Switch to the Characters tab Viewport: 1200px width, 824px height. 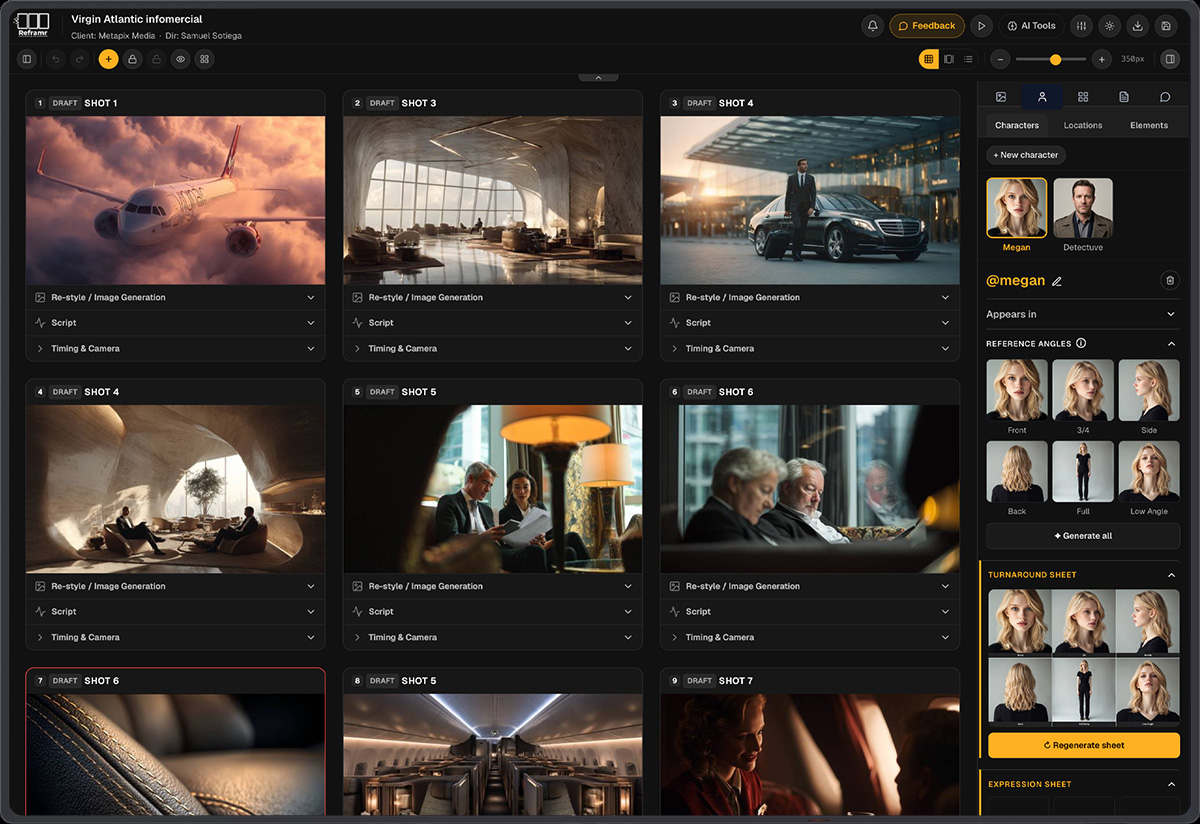[x=1017, y=125]
